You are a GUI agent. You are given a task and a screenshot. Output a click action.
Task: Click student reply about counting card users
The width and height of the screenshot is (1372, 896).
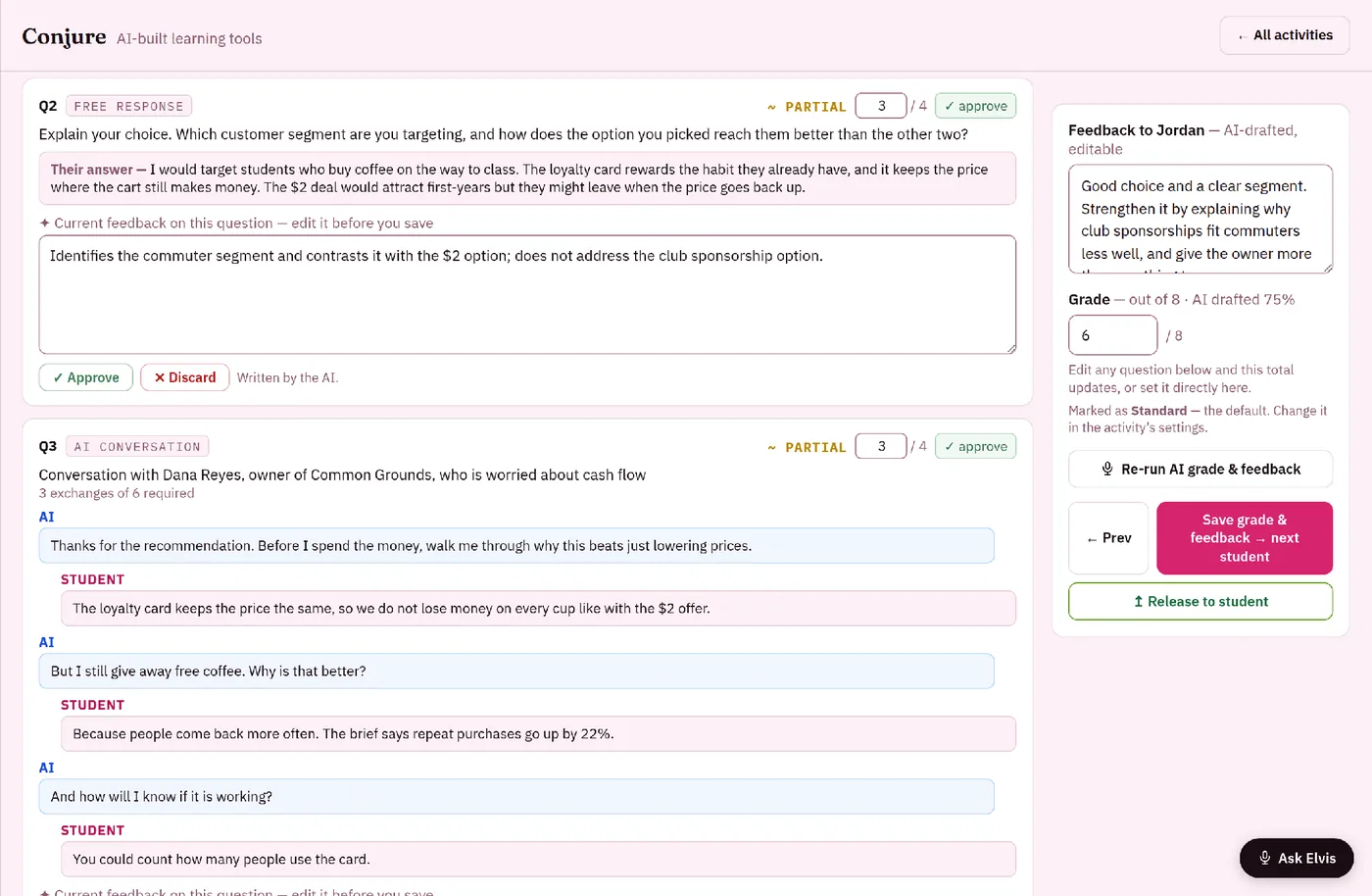pyautogui.click(x=538, y=860)
